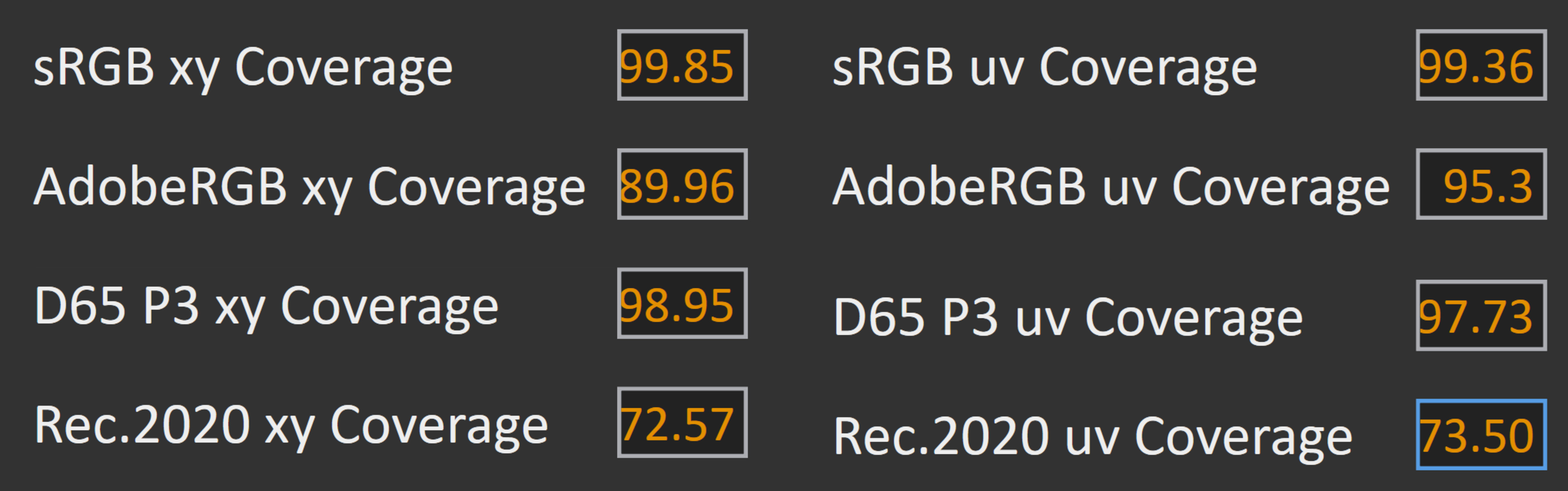Click the "sRGB xy Coverage" label
Viewport: 1568px width, 491px height.
(x=243, y=67)
